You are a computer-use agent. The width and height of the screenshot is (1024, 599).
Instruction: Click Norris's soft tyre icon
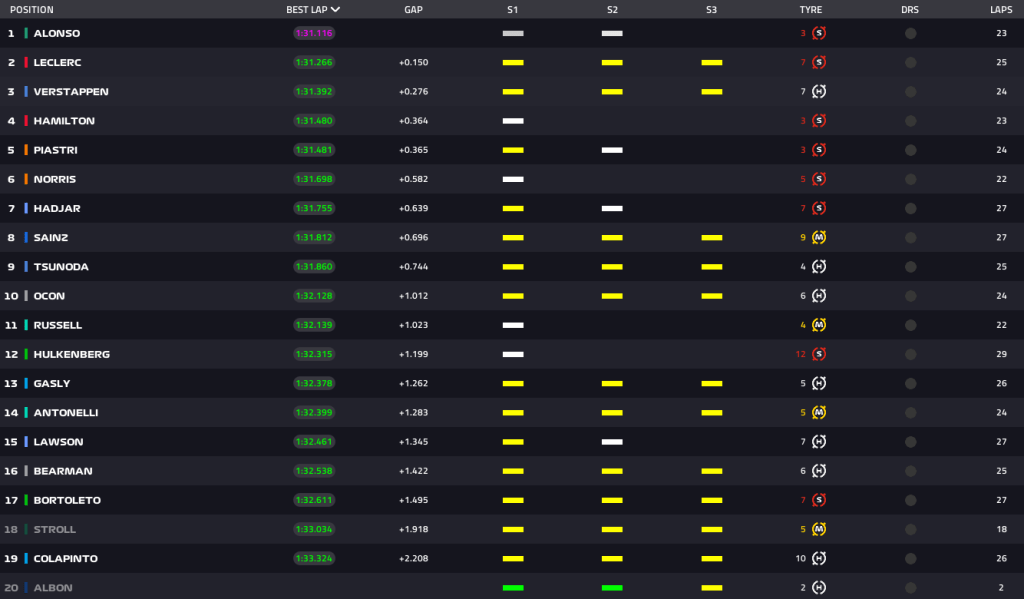(818, 179)
